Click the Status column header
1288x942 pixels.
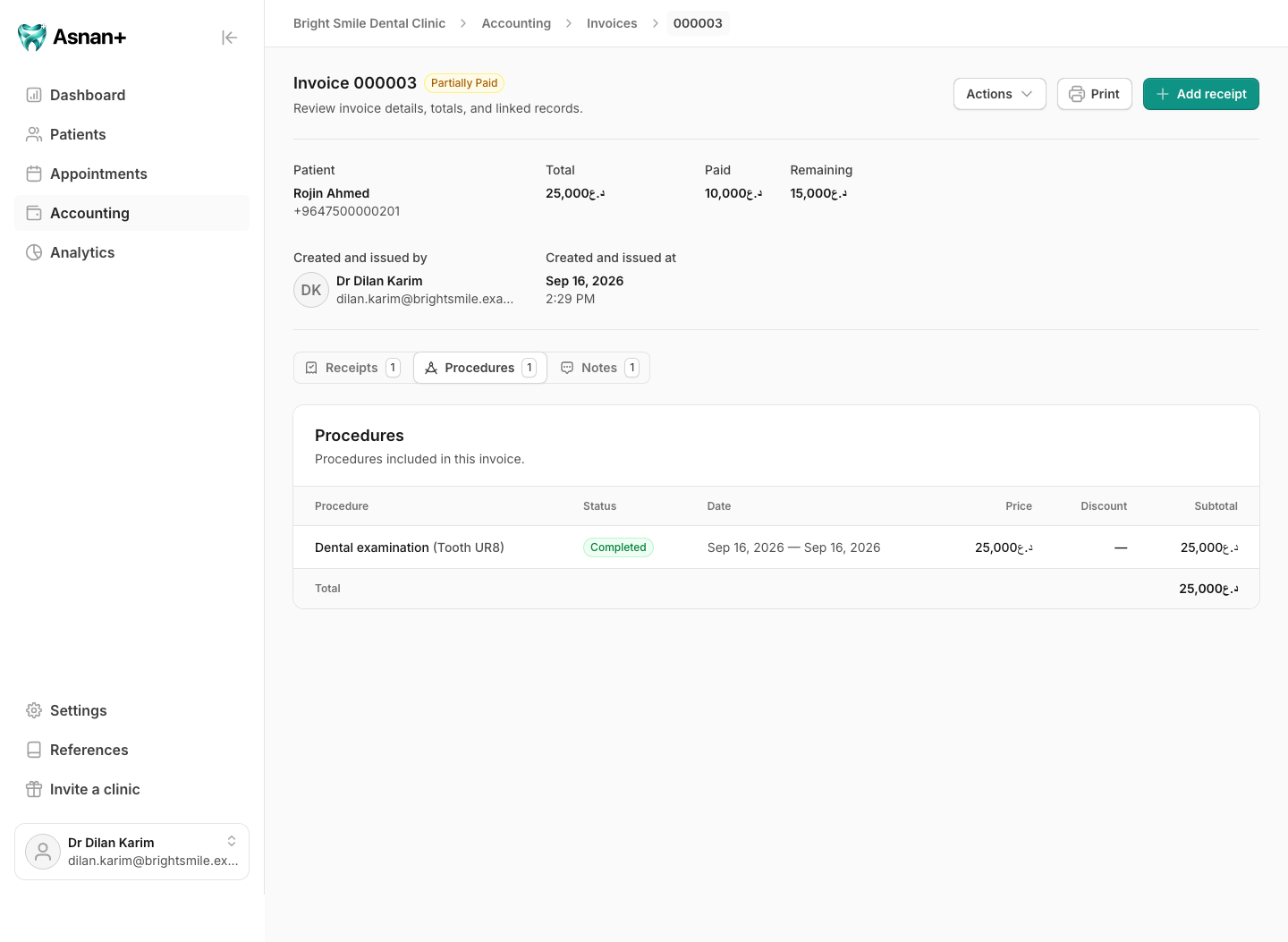599,506
